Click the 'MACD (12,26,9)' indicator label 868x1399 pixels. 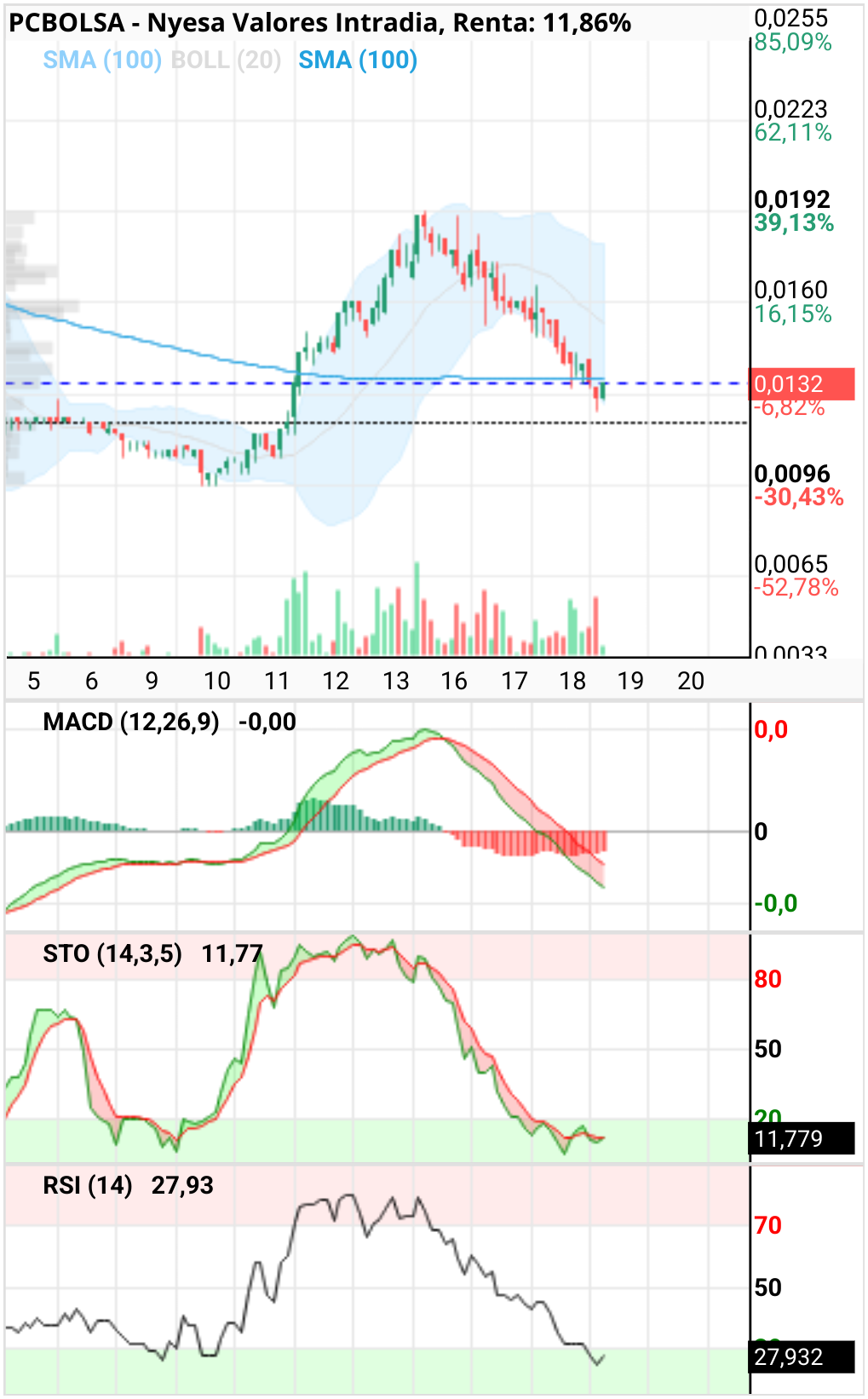pyautogui.click(x=131, y=723)
